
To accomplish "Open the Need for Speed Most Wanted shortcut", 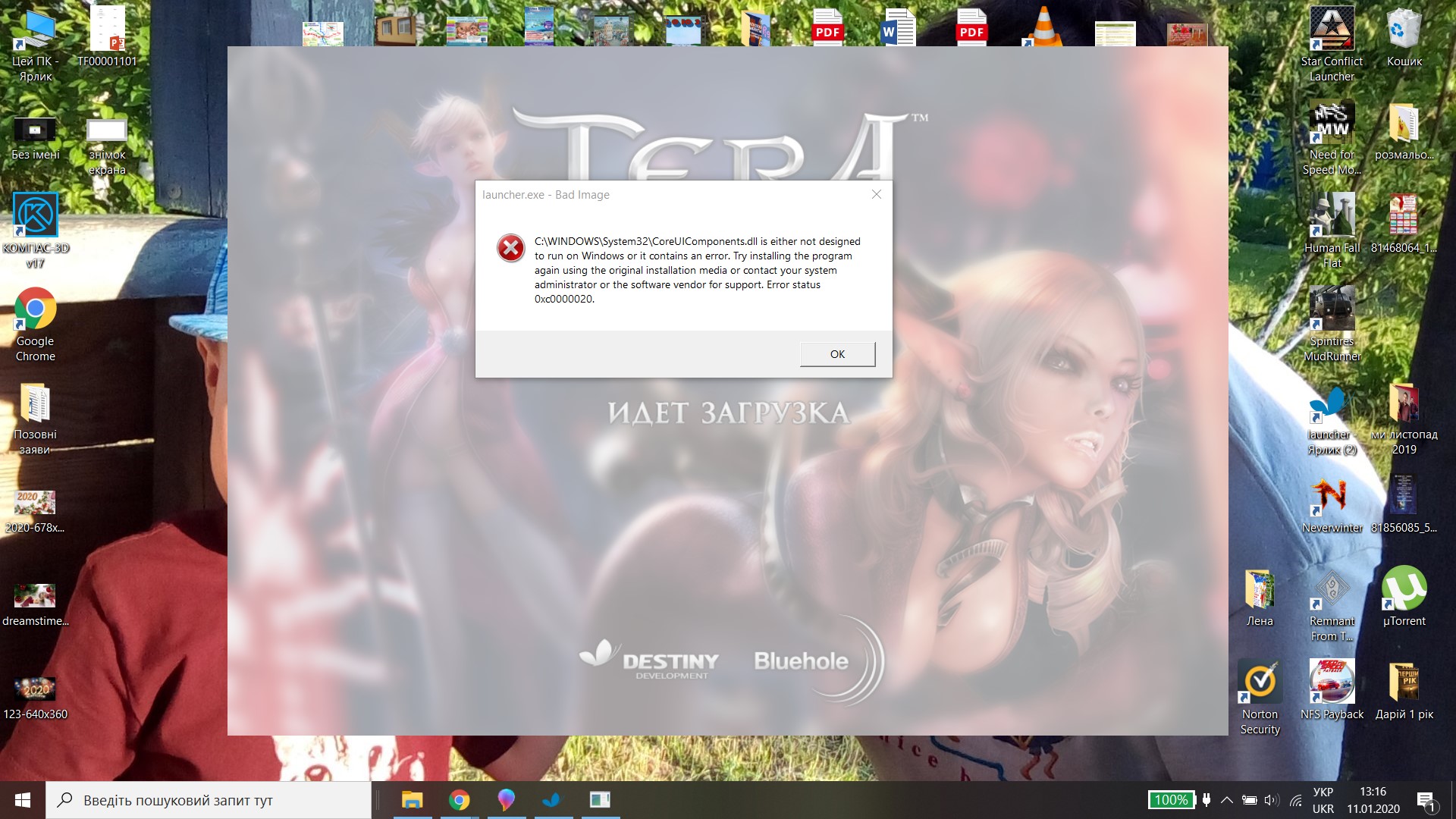I will pyautogui.click(x=1332, y=138).
